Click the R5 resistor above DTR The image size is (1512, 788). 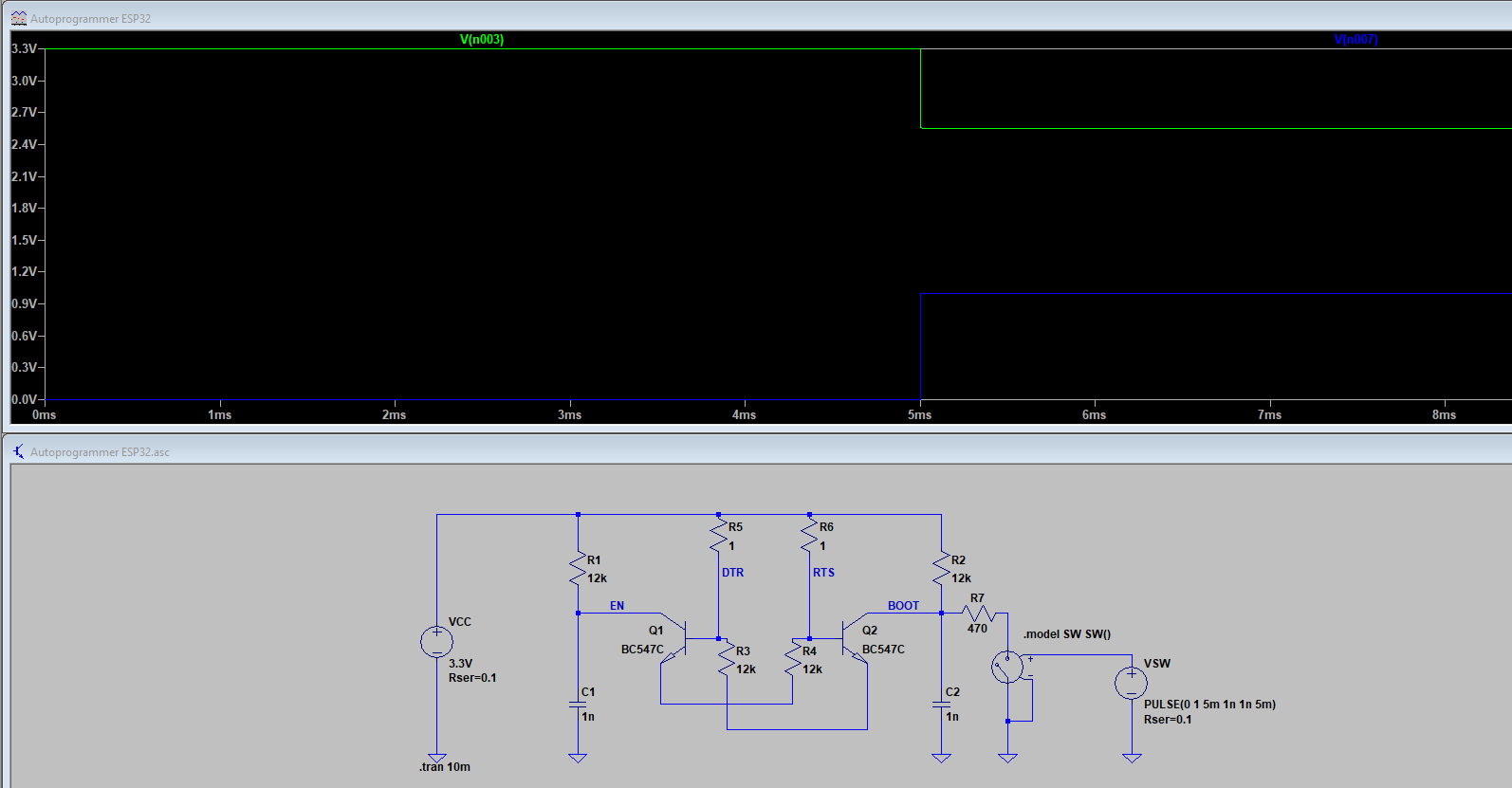718,537
